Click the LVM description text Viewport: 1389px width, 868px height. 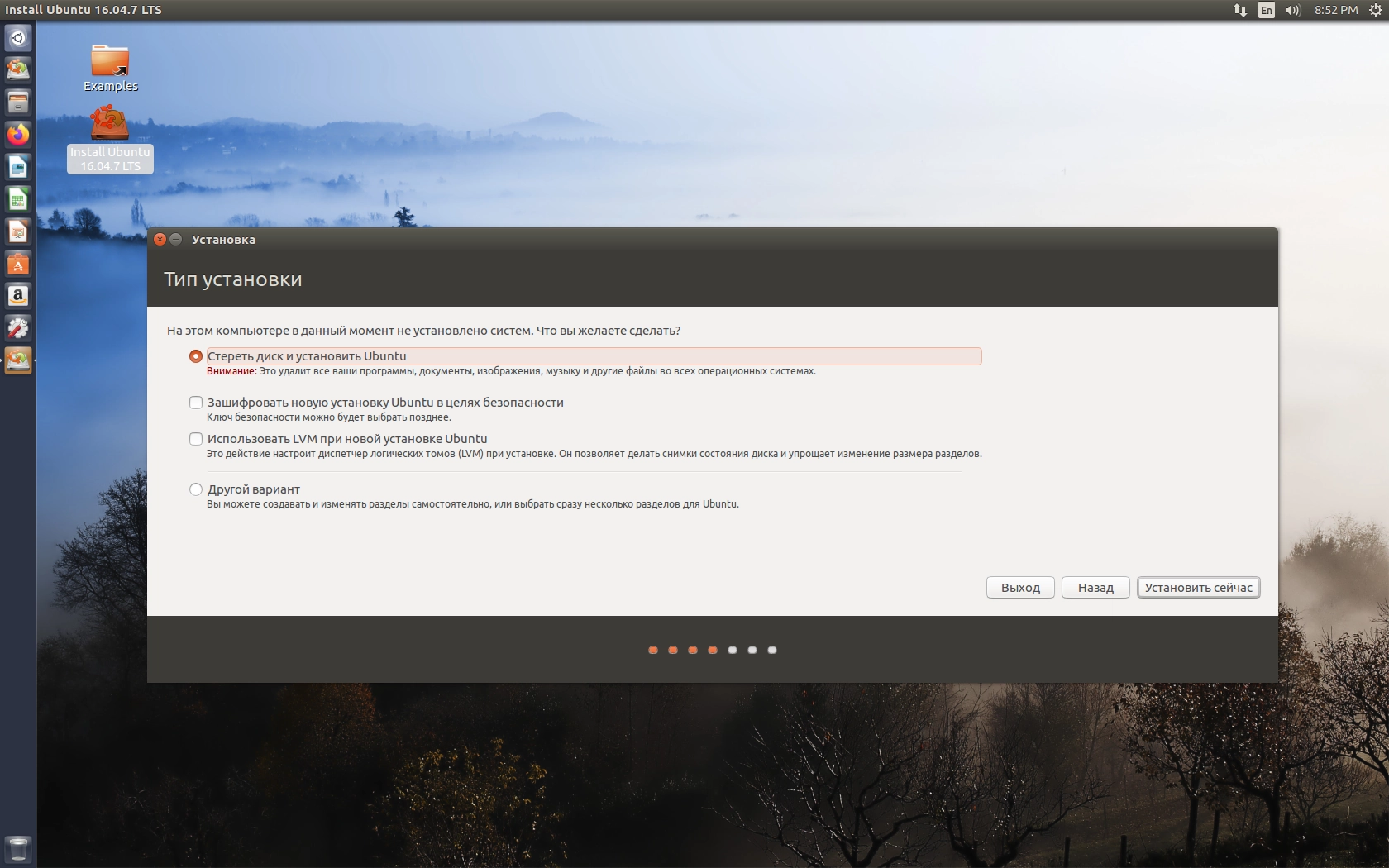(594, 454)
